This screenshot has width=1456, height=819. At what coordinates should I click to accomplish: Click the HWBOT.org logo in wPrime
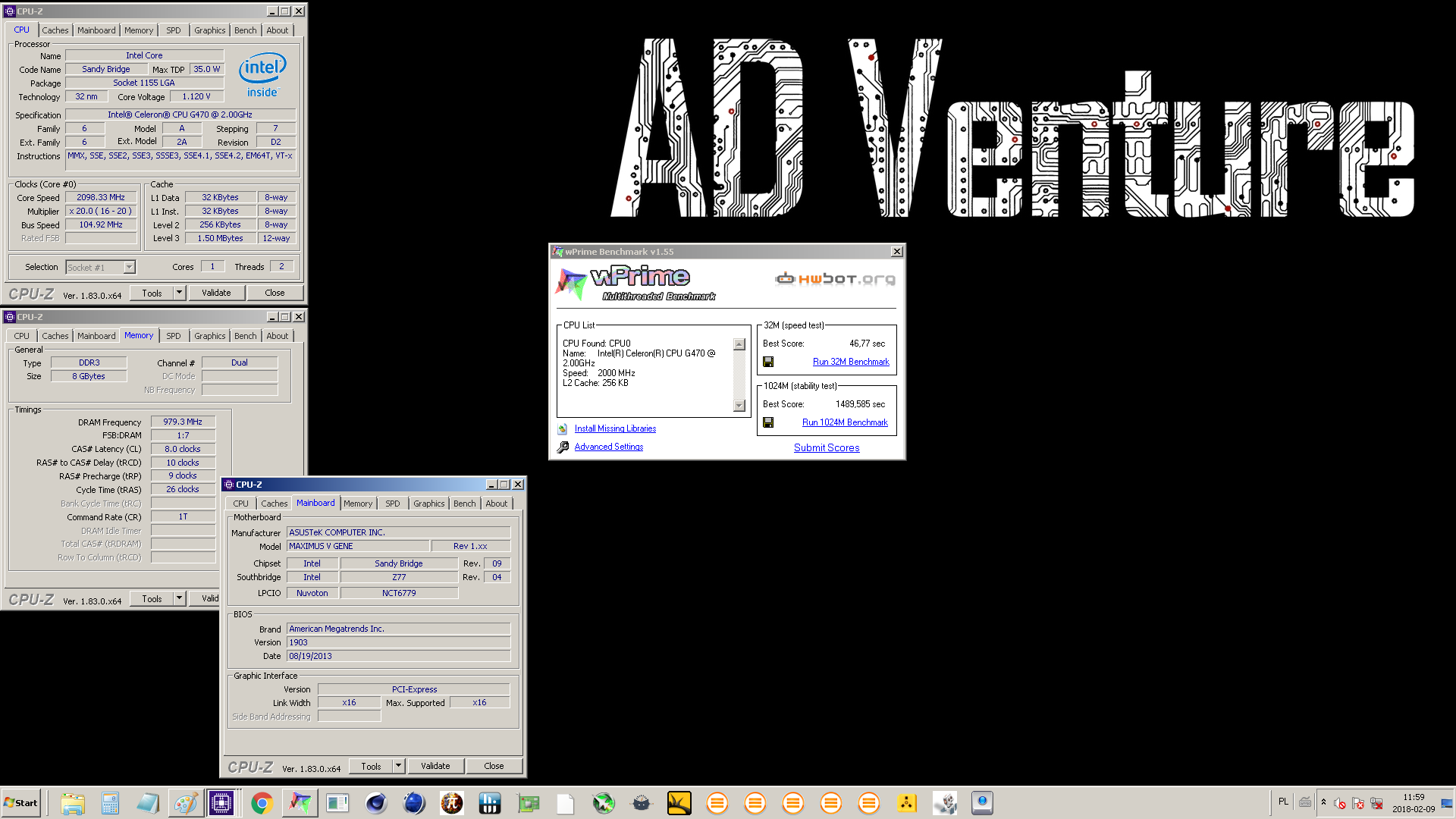pos(835,279)
